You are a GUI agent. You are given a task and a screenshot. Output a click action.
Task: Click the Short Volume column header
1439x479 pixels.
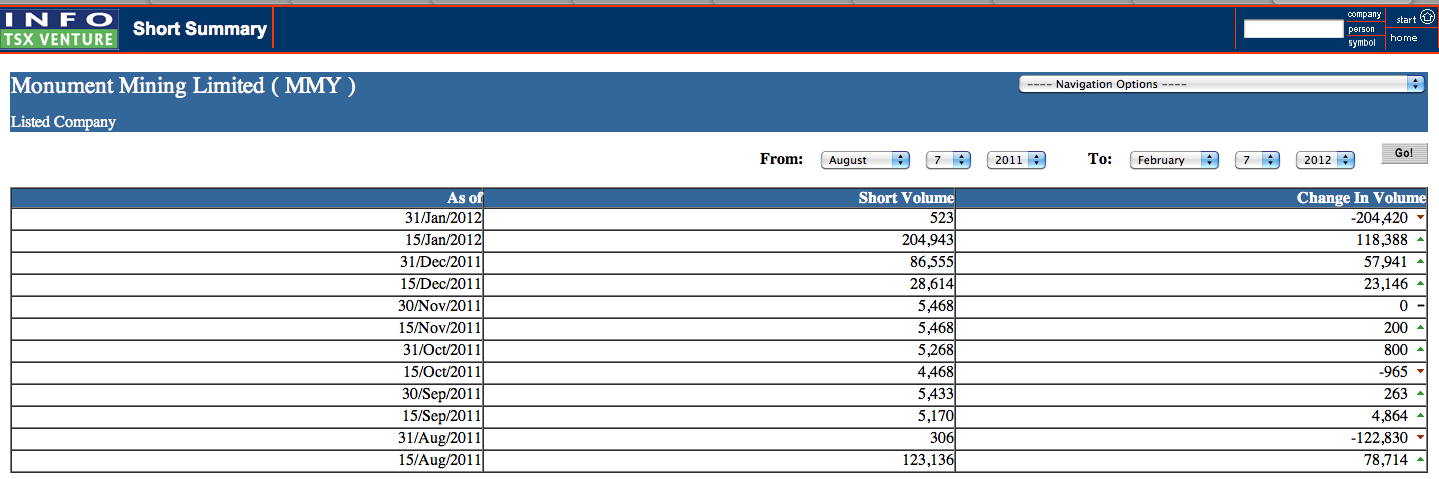[719, 198]
